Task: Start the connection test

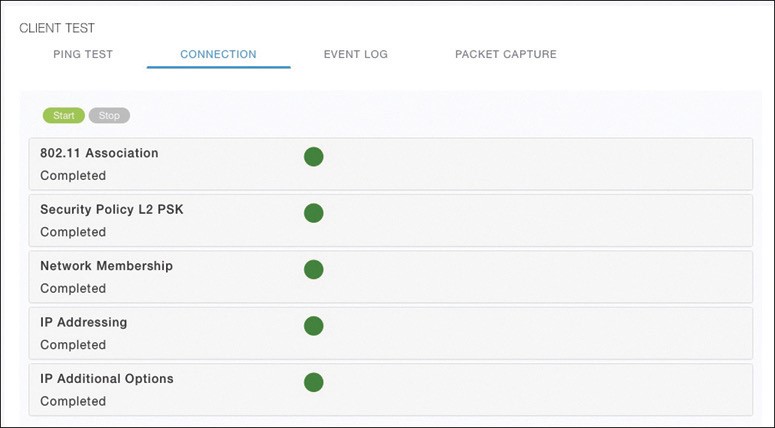Action: pos(64,116)
